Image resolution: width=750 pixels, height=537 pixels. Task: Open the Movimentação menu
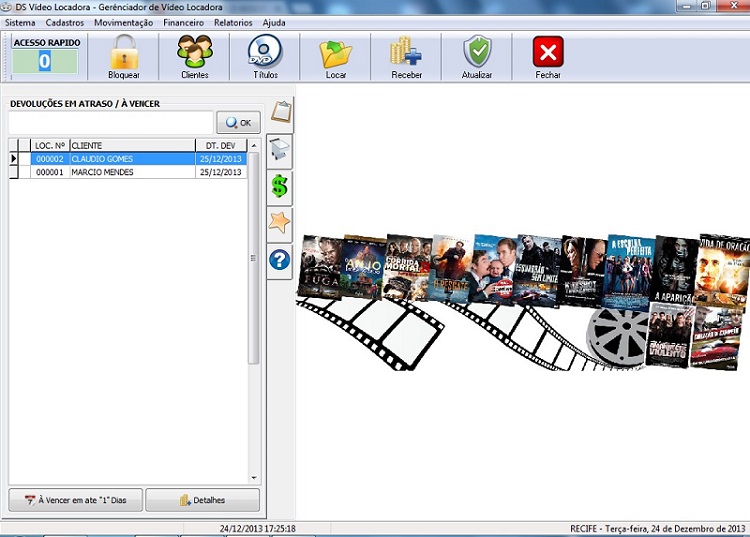123,22
